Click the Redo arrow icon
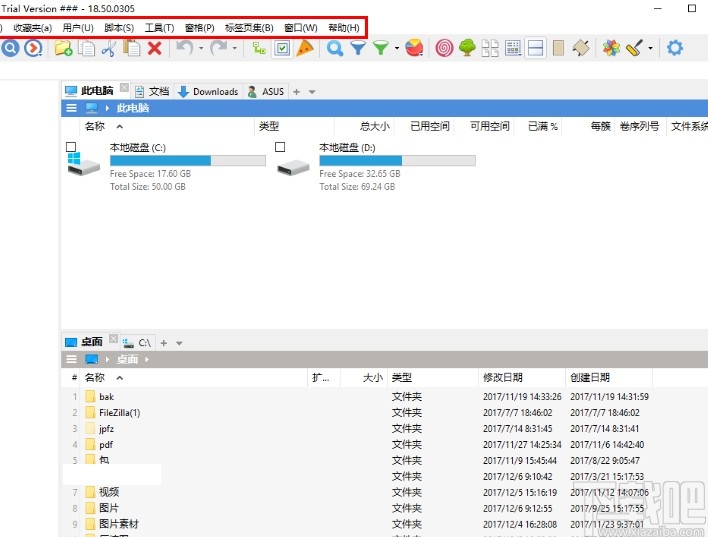Image resolution: width=708 pixels, height=537 pixels. pyautogui.click(x=219, y=47)
